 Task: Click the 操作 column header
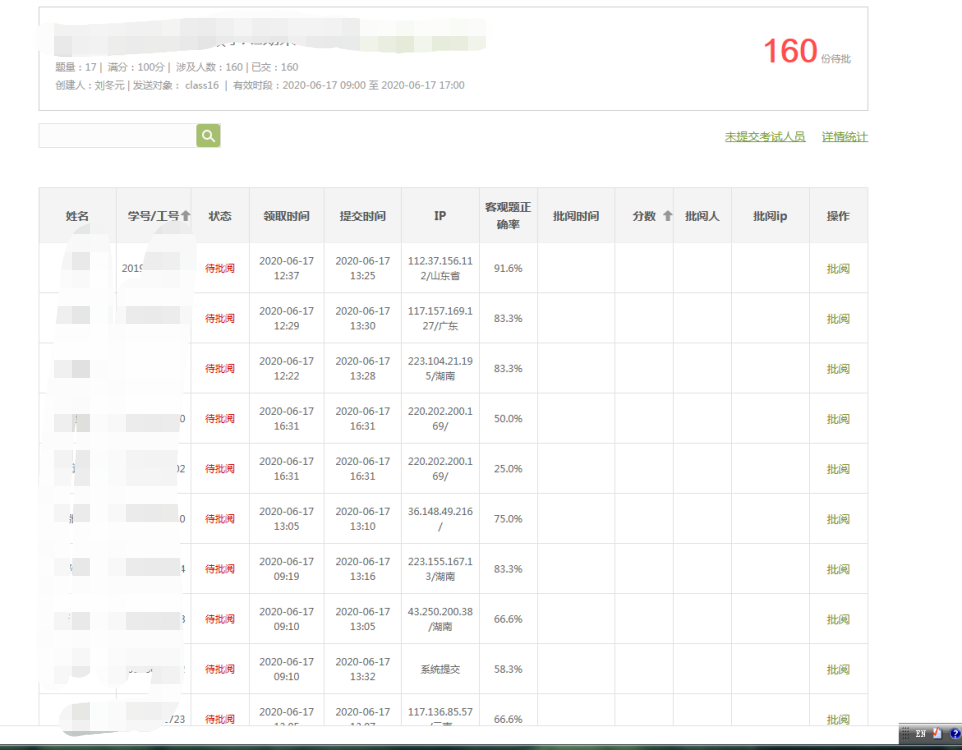pos(838,215)
